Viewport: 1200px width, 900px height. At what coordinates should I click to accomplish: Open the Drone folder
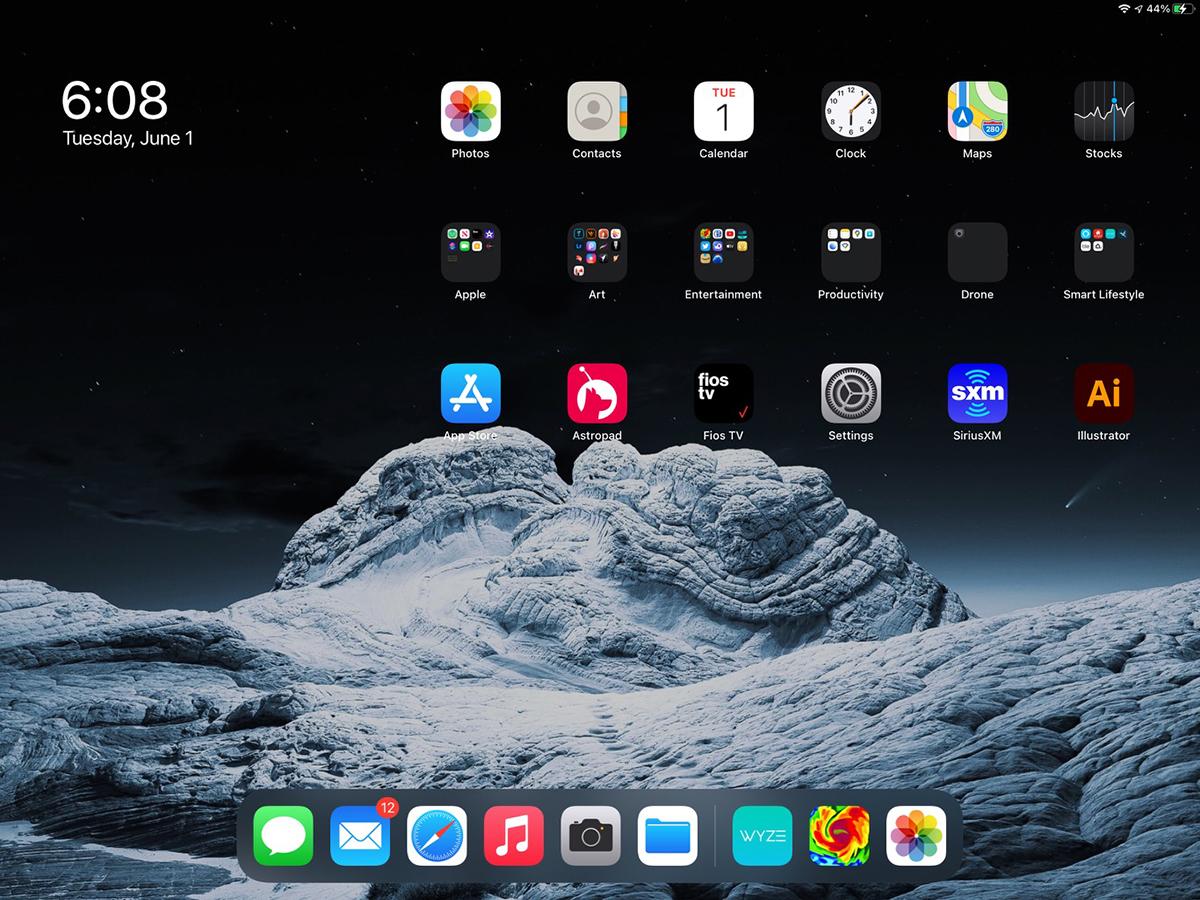977,252
